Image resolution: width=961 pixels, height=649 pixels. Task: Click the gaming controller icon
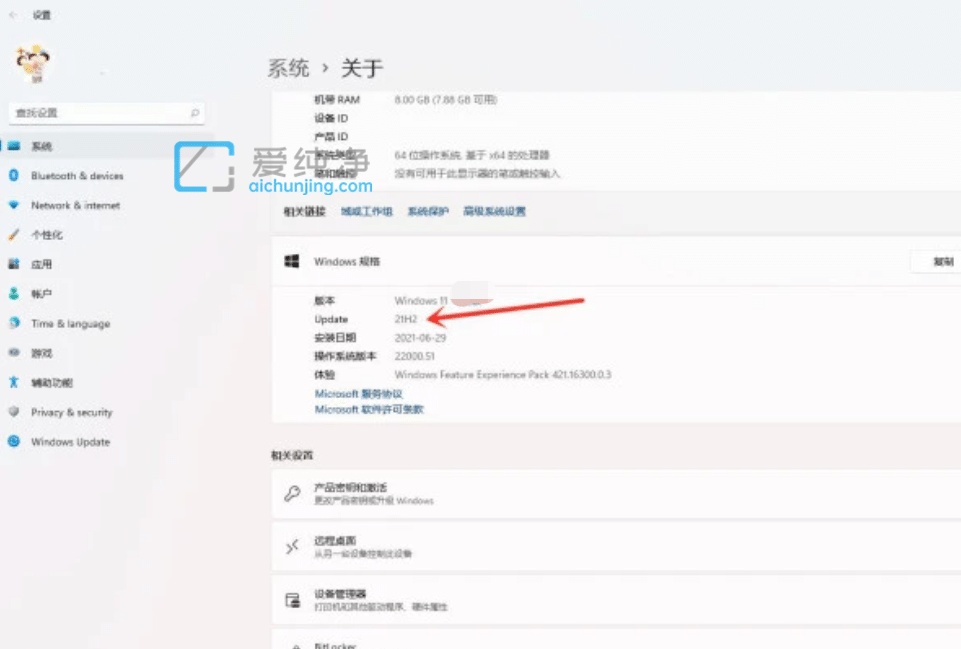tap(13, 352)
